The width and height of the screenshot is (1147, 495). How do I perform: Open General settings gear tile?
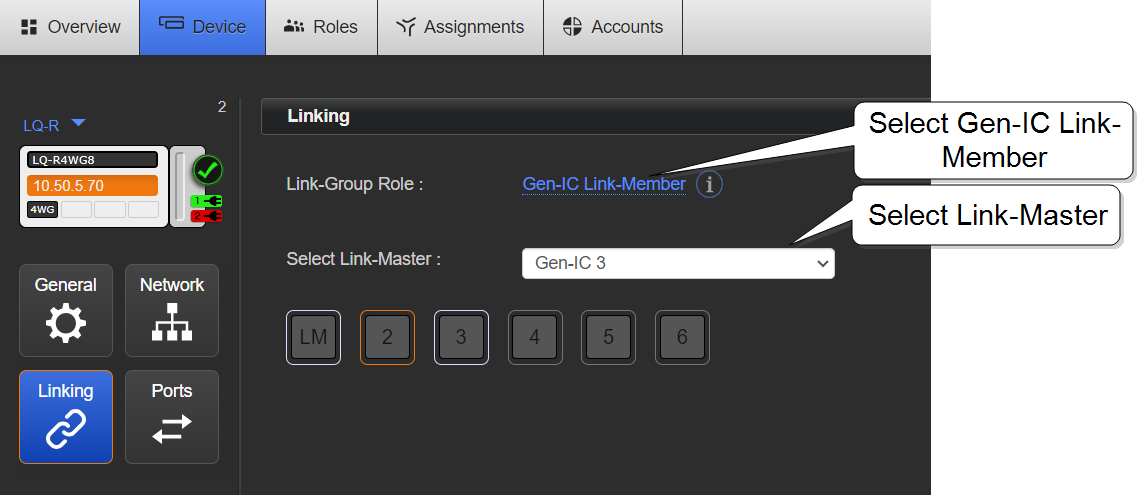[66, 310]
